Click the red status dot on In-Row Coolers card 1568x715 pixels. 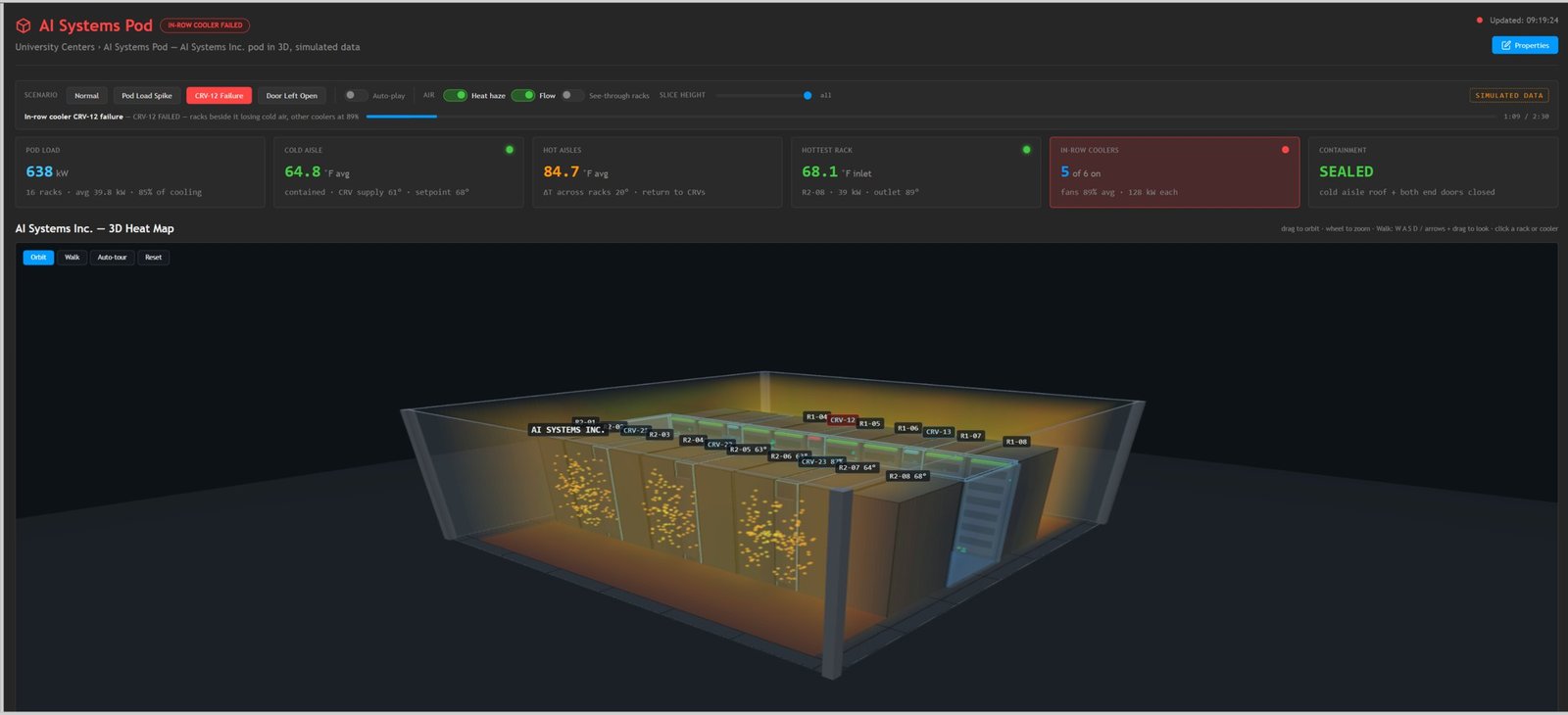pyautogui.click(x=1285, y=150)
